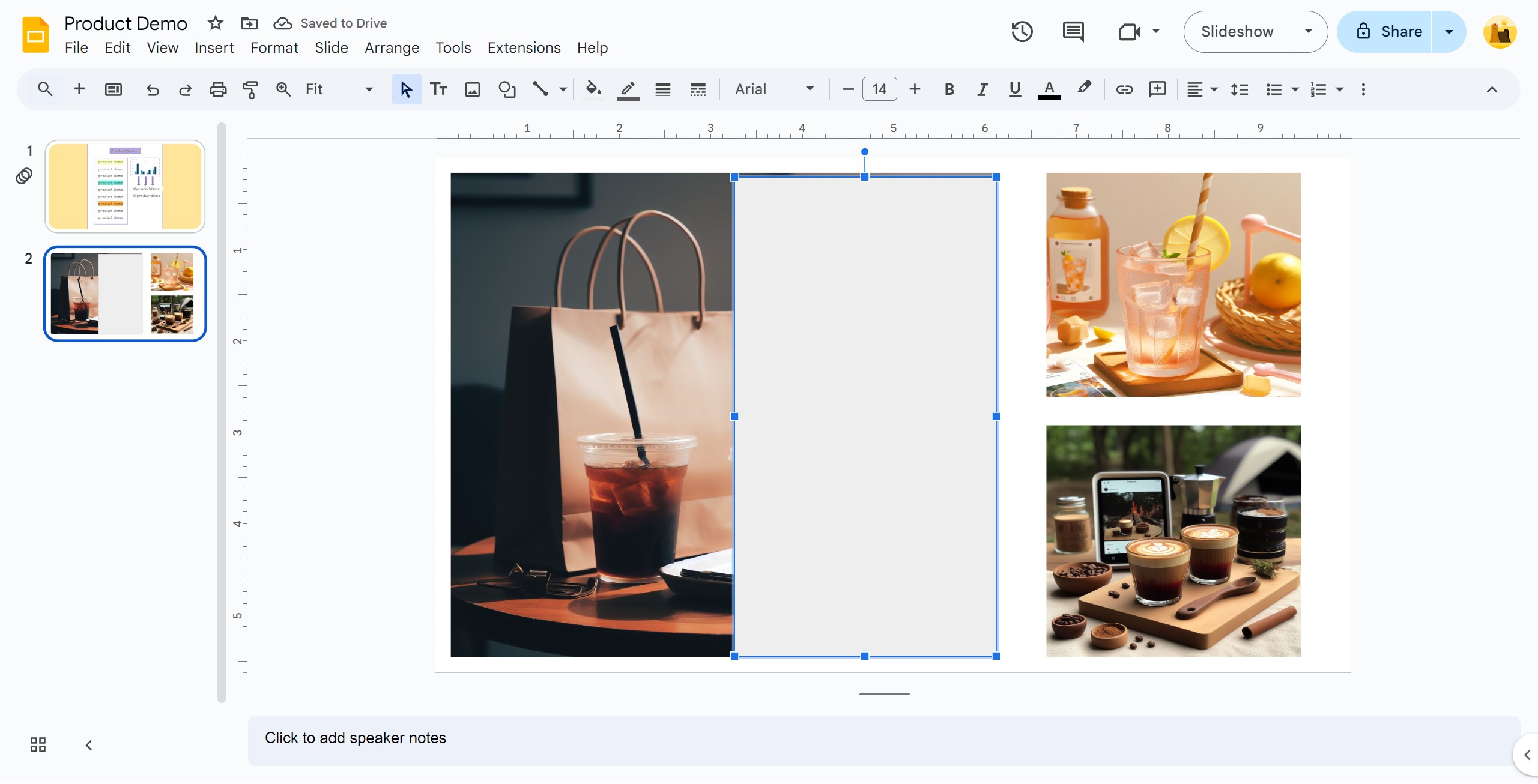This screenshot has width=1538, height=784.
Task: Activate the paint format tool
Action: pos(250,89)
